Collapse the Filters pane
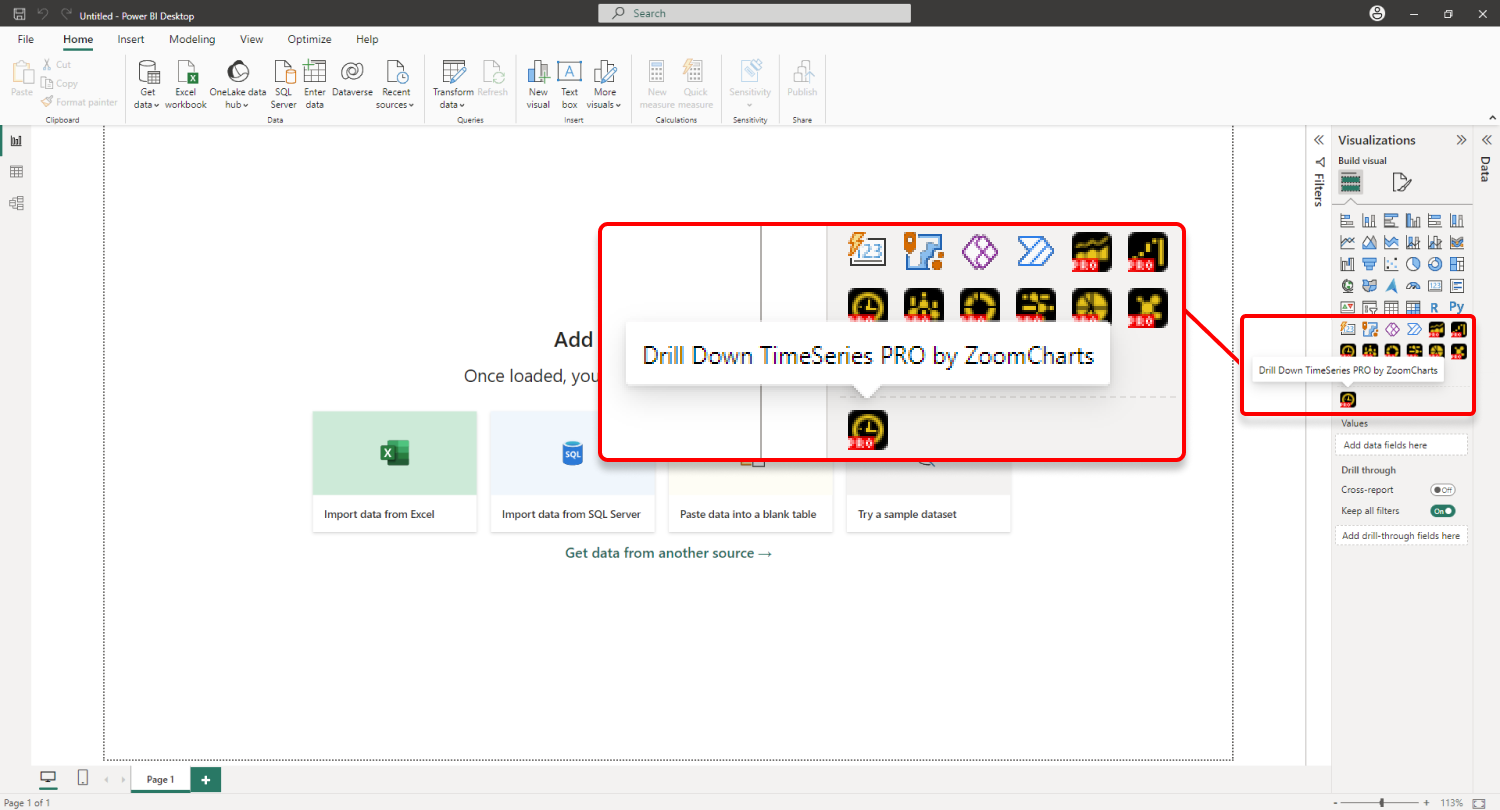1500x810 pixels. (x=1318, y=140)
